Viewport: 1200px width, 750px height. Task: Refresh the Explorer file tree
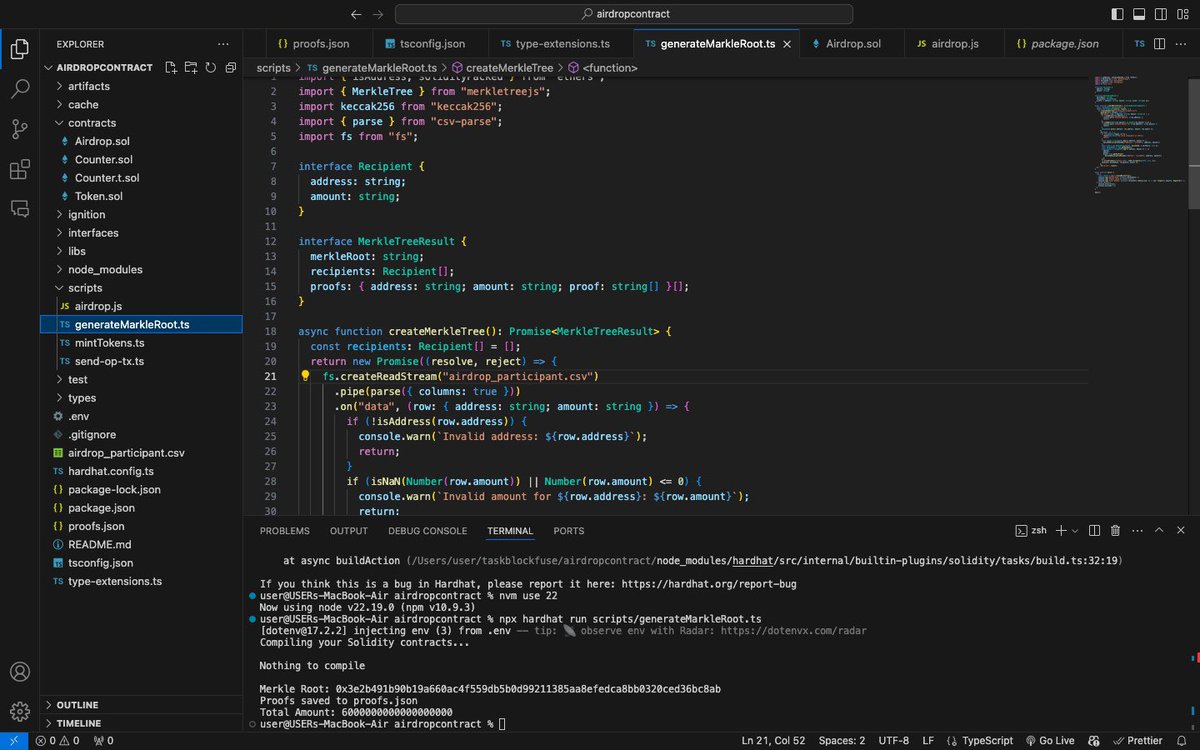pos(210,67)
